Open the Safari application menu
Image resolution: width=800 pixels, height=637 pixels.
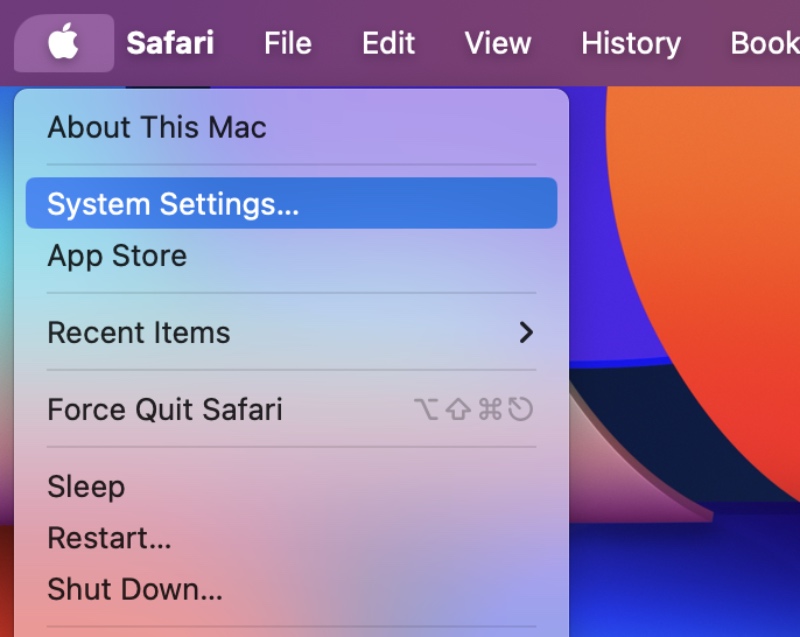pos(169,43)
